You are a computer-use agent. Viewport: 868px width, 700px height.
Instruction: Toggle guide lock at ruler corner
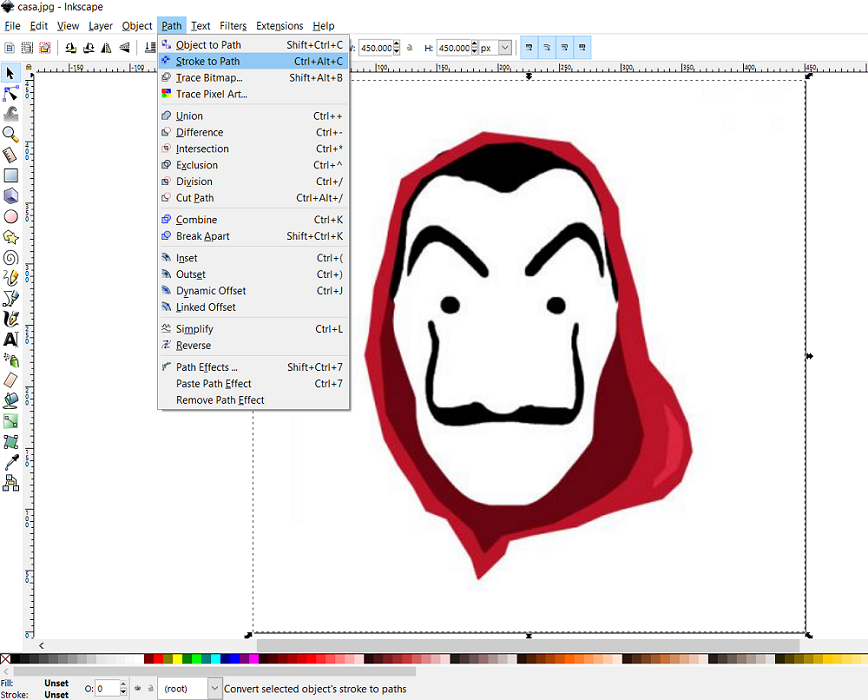click(29, 68)
